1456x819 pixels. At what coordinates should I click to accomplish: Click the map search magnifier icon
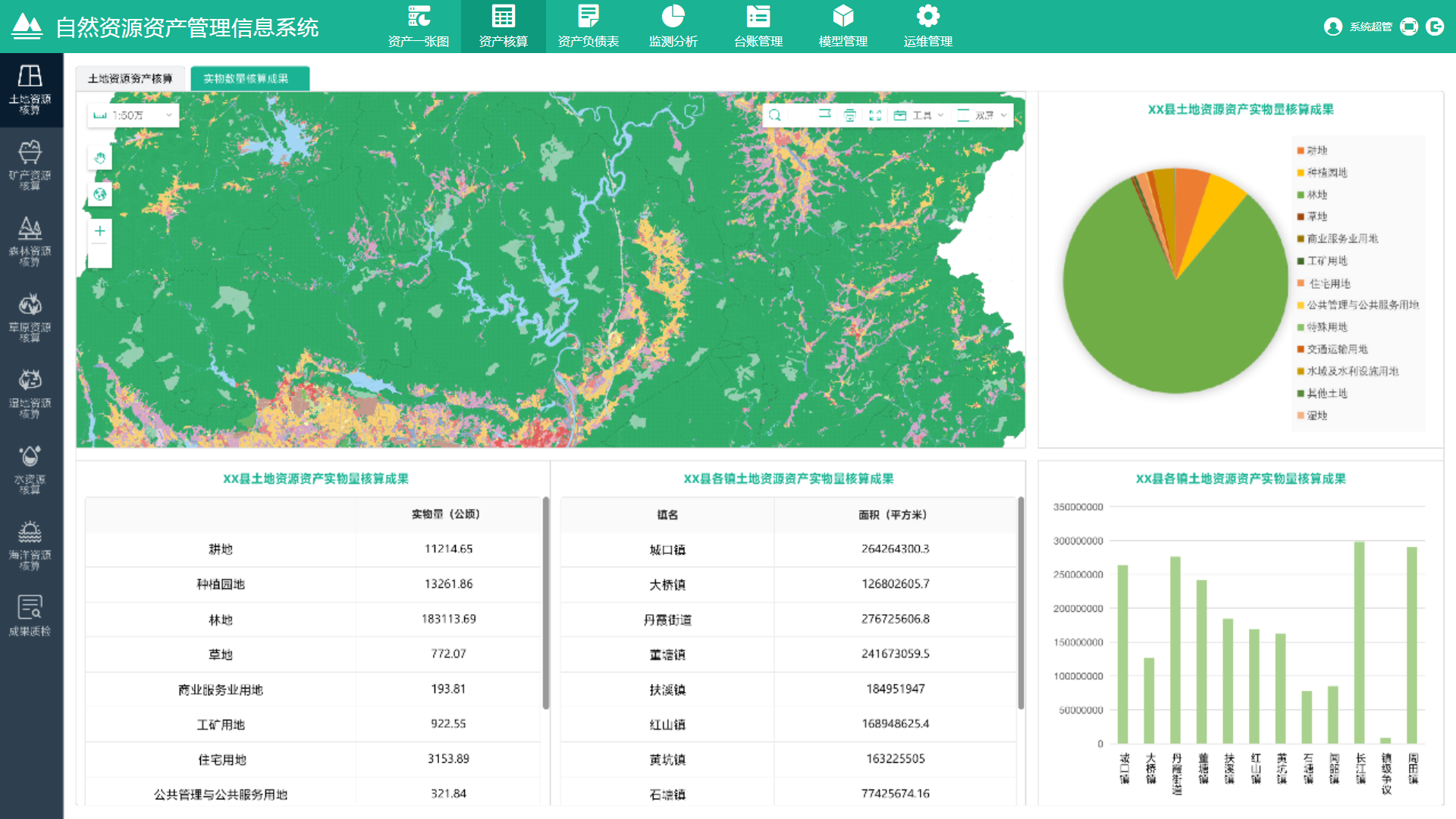coord(774,115)
